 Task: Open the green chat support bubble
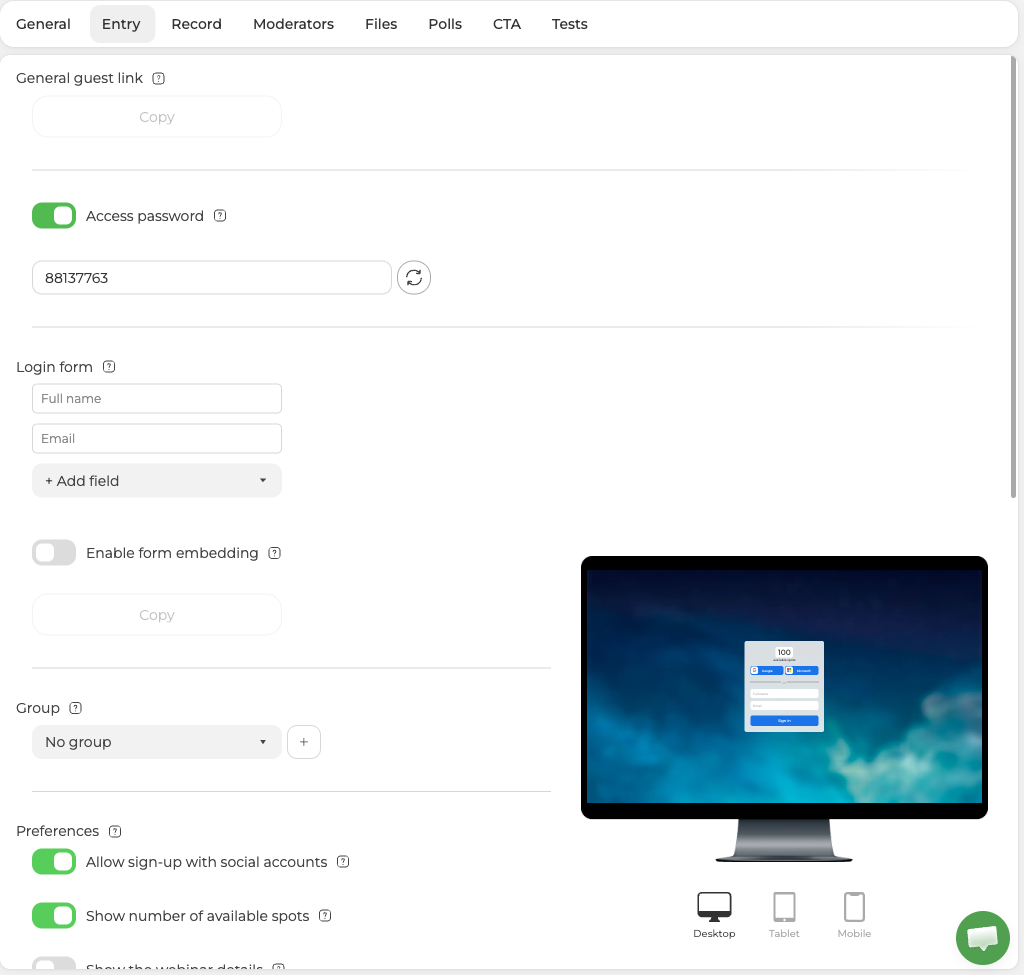983,938
